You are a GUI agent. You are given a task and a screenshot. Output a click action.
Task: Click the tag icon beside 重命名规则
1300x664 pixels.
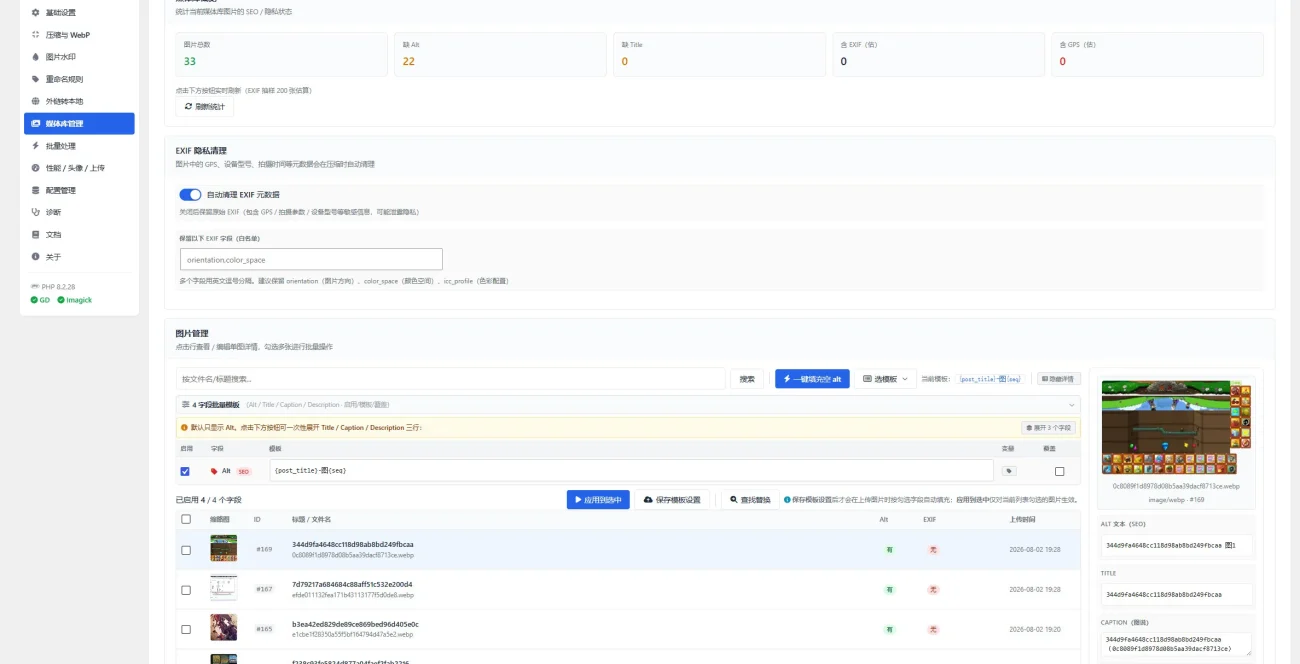pos(36,79)
